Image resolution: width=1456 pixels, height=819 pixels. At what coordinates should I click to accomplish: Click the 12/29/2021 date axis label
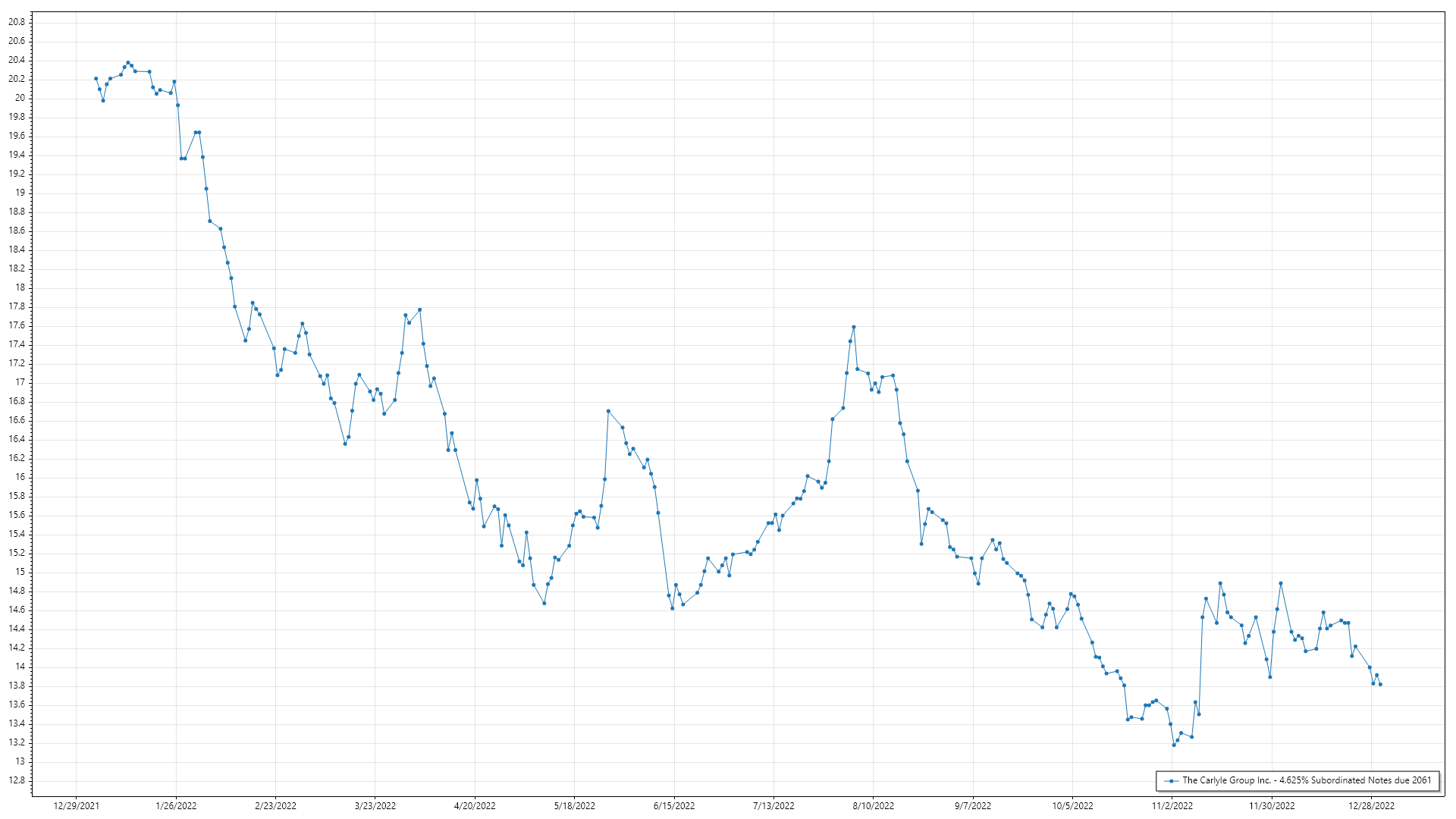coord(76,806)
